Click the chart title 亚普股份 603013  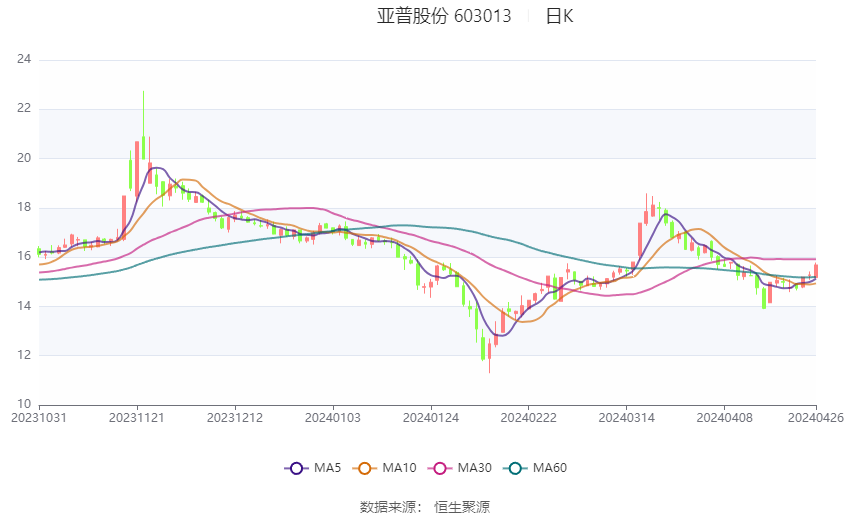point(444,16)
